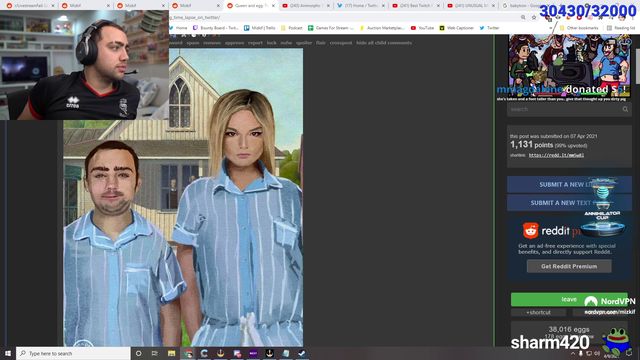Expand the Other bookmarks folder
The height and width of the screenshot is (360, 640).
(579, 28)
